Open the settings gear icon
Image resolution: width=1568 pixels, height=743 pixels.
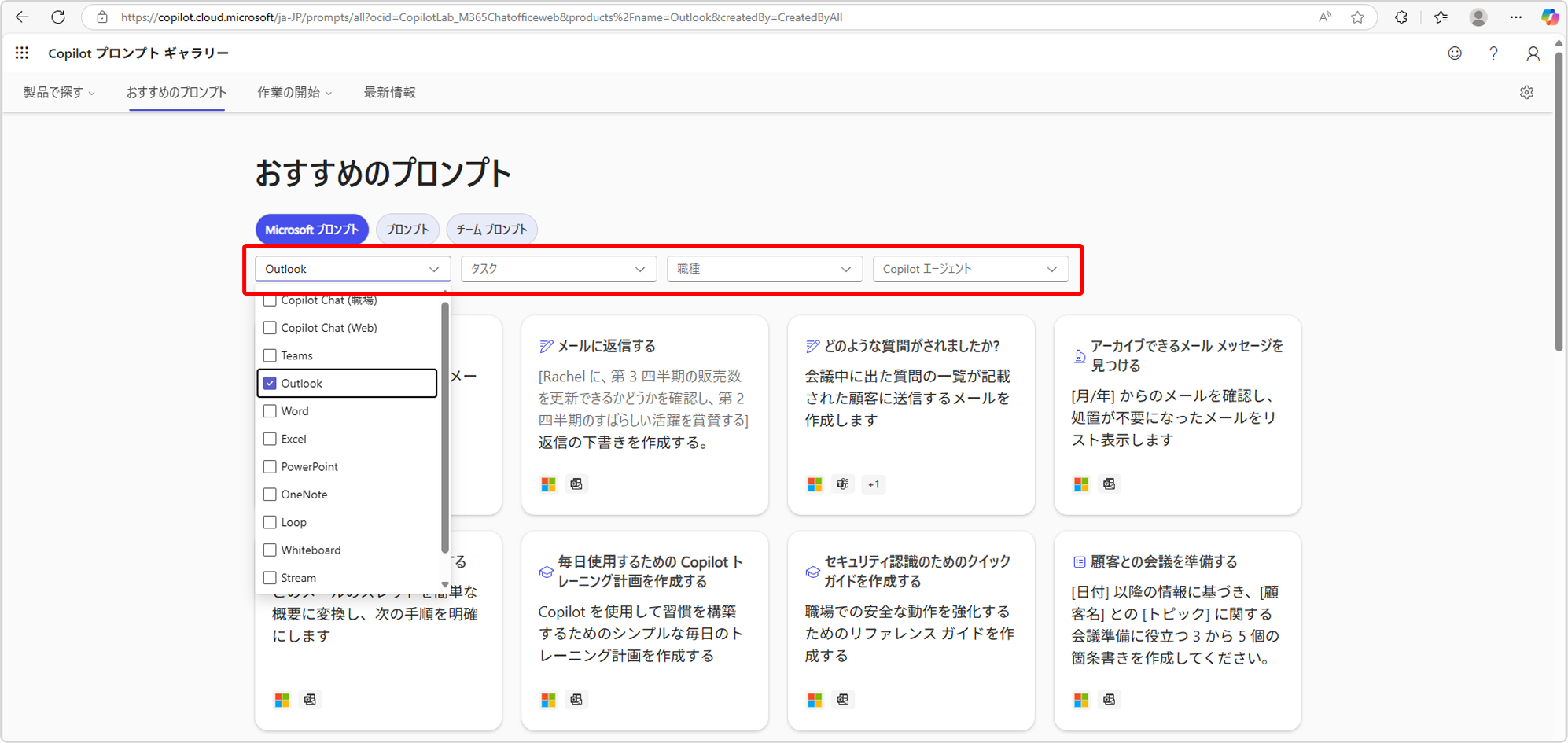click(x=1526, y=93)
